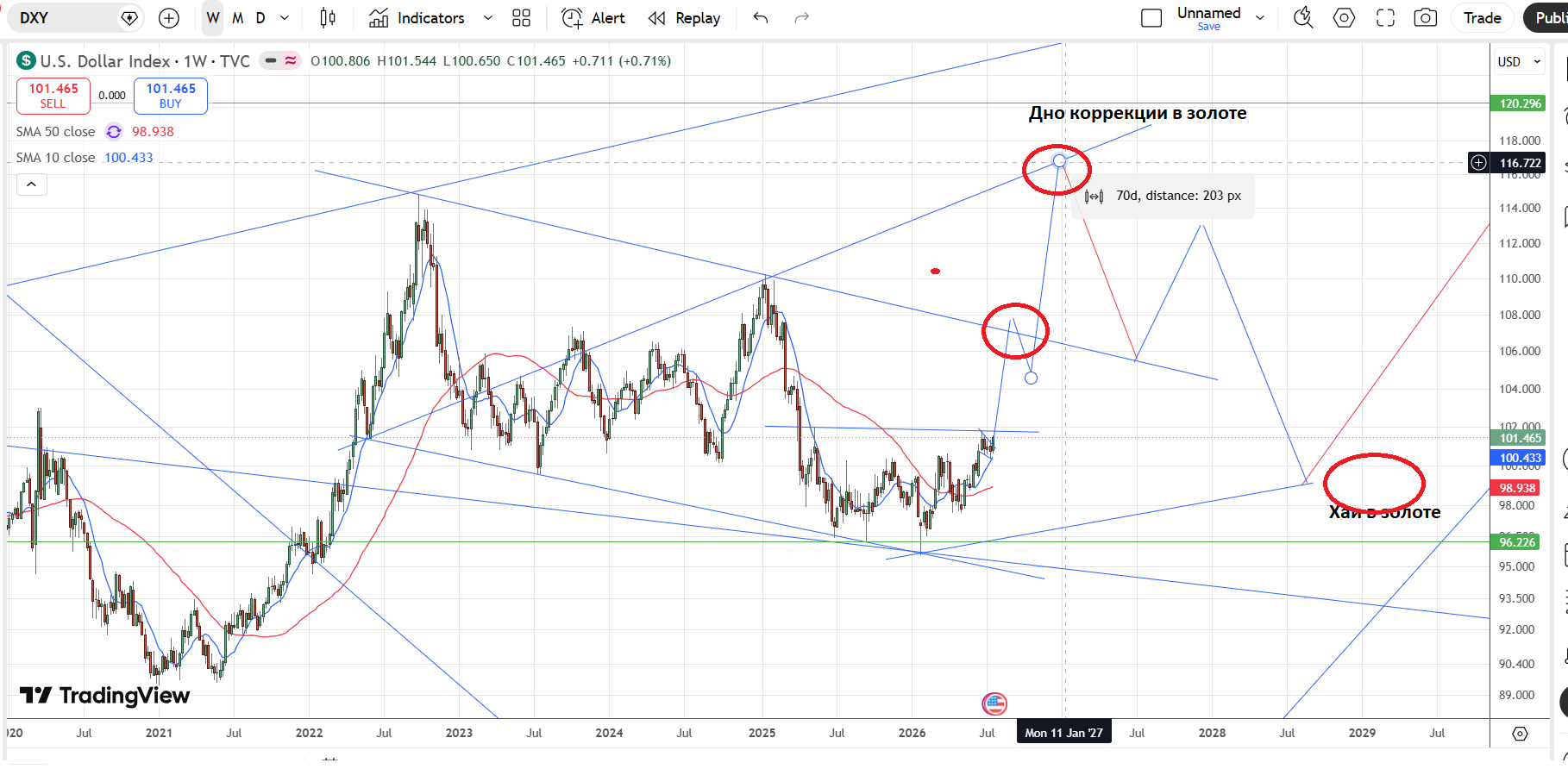The height and width of the screenshot is (769, 1568).
Task: Switch the chart to fullscreen mode
Action: [1385, 18]
